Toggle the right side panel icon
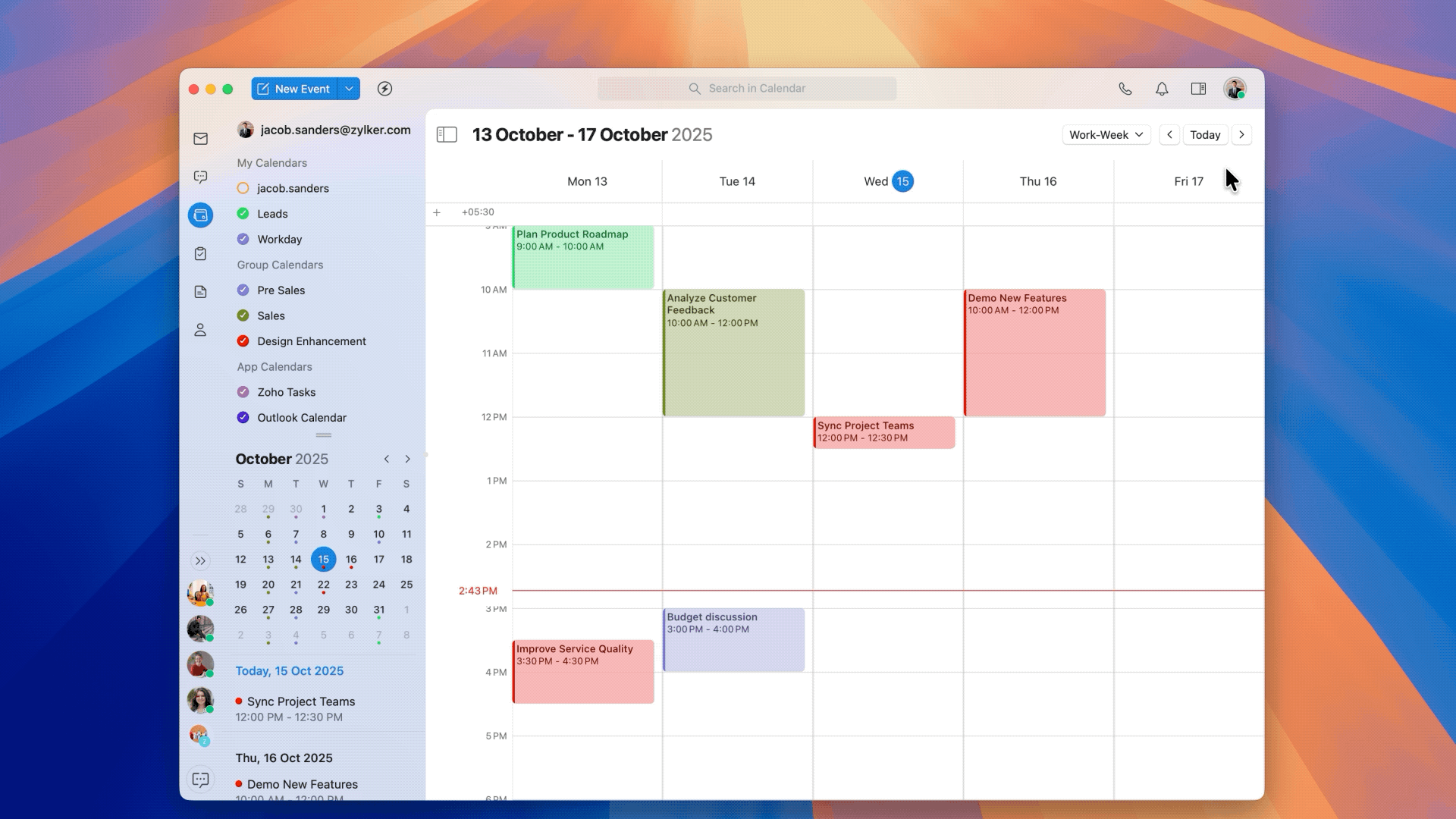1456x819 pixels. point(1198,89)
